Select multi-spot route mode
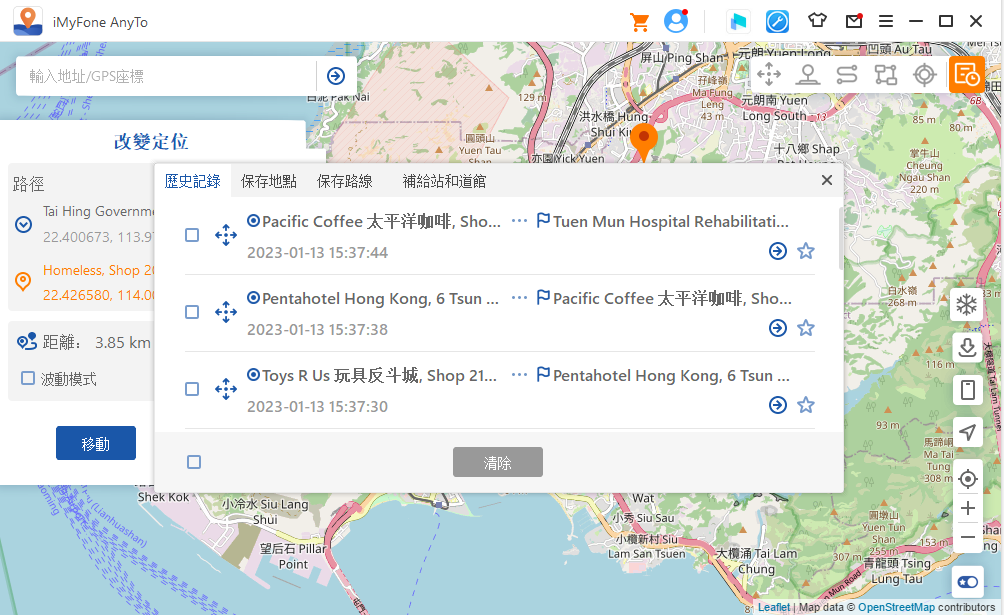1004x615 pixels. [x=886, y=74]
